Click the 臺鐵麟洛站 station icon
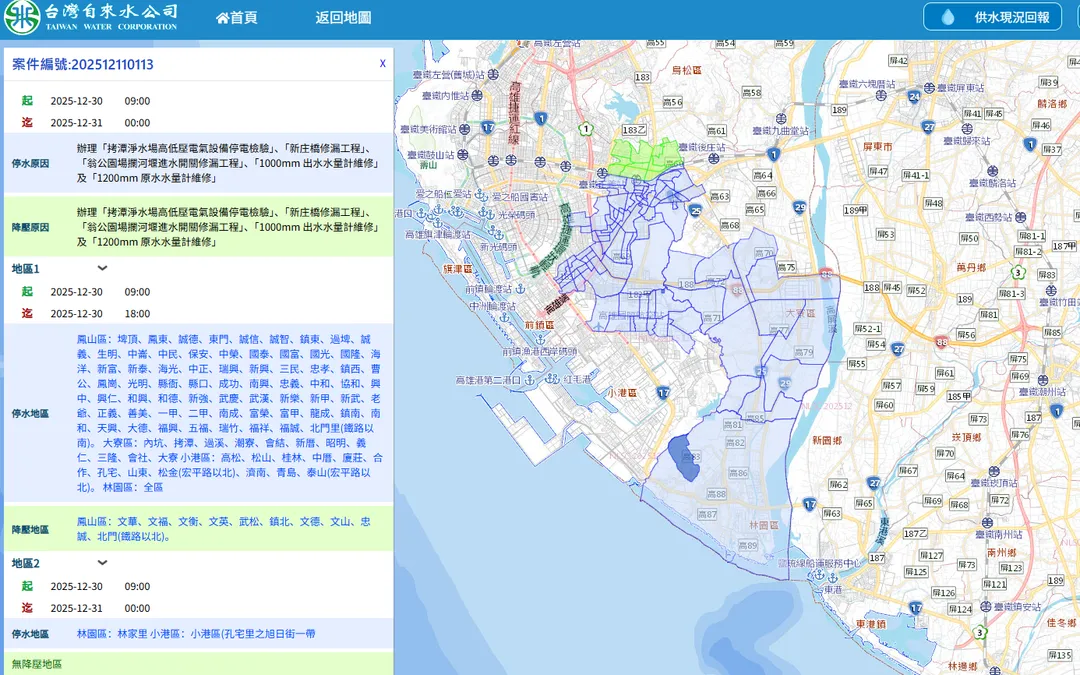 click(x=993, y=171)
